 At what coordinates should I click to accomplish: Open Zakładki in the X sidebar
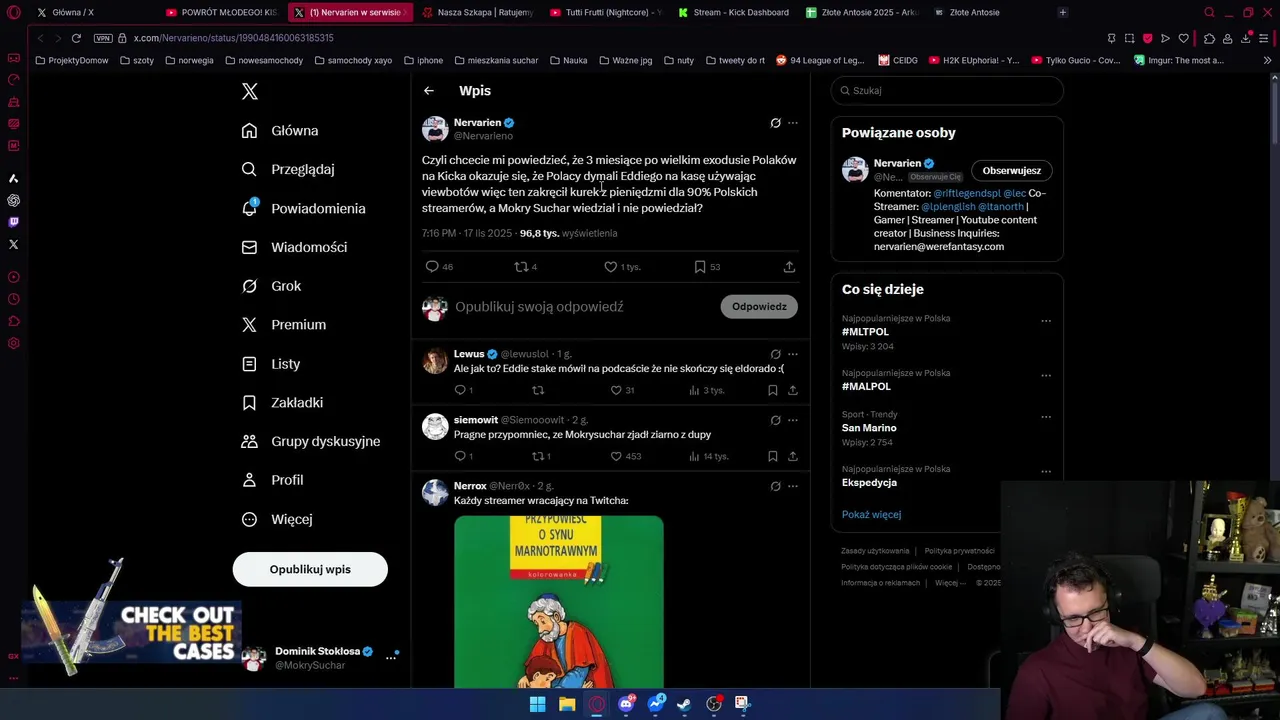click(283, 402)
